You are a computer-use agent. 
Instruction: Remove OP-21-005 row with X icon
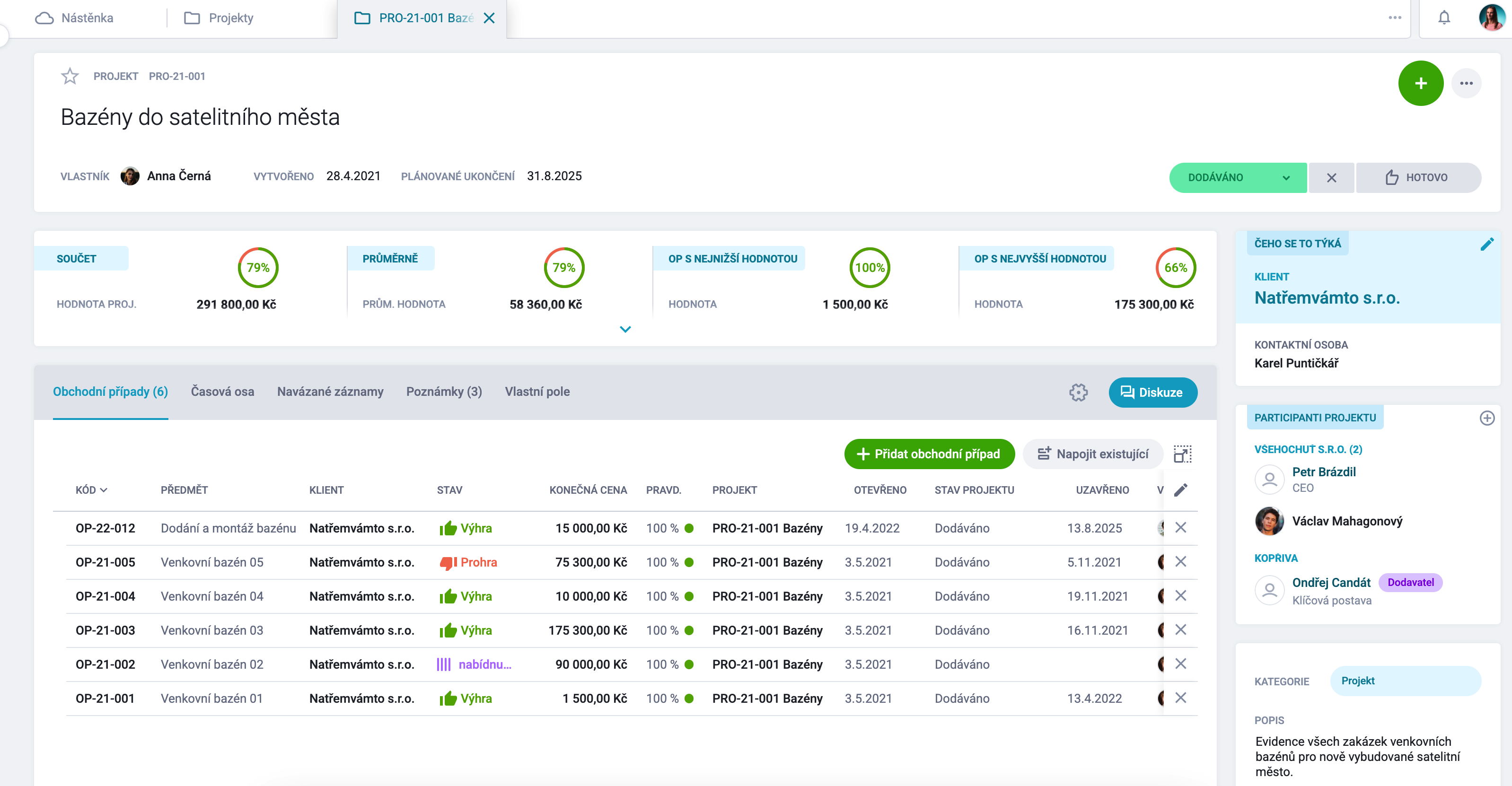coord(1181,562)
